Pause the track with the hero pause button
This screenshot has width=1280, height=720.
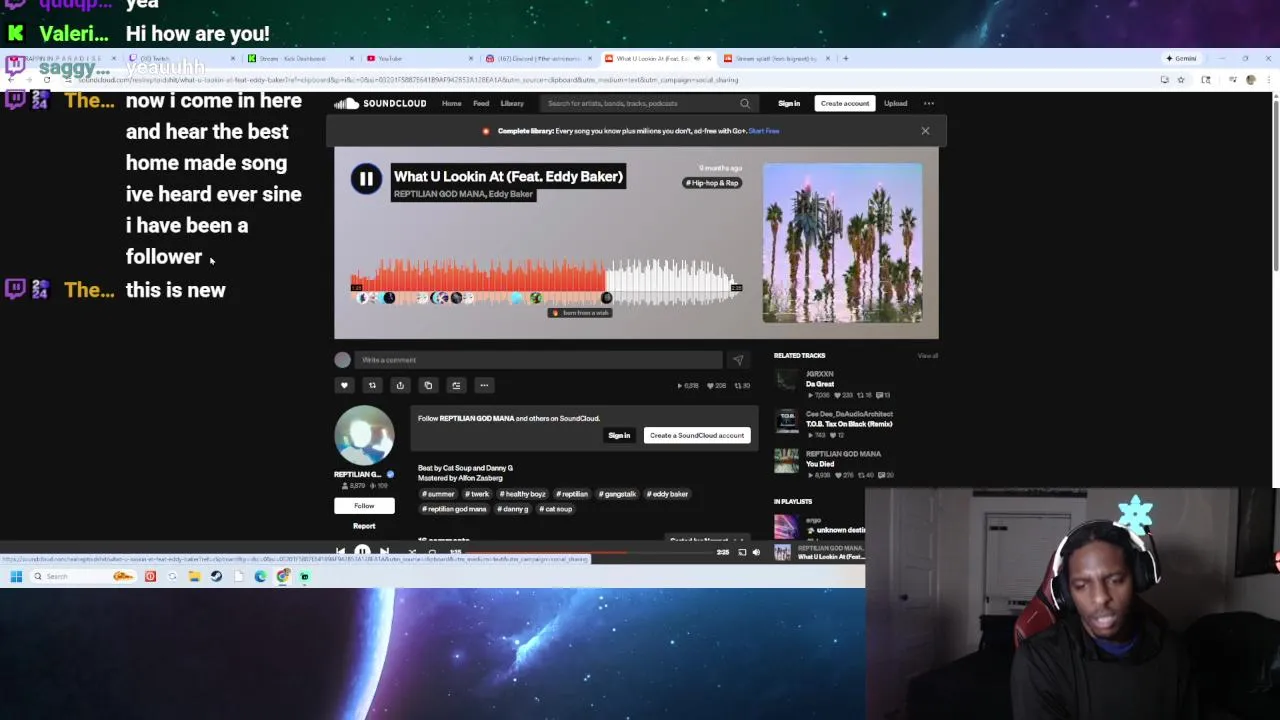(366, 179)
